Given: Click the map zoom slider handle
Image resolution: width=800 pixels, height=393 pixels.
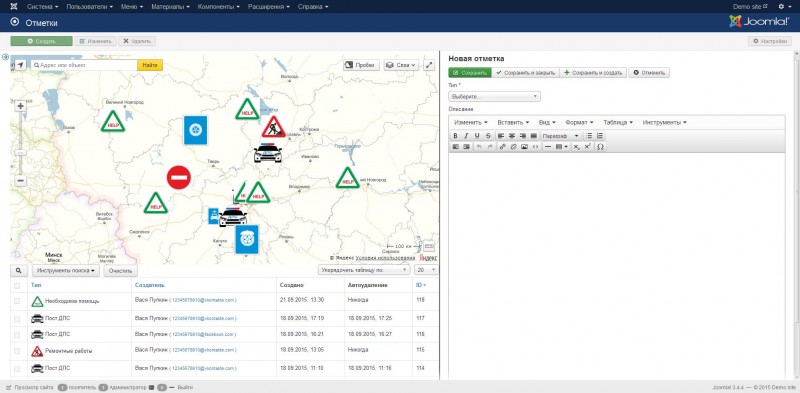Looking at the screenshot, I should [20, 153].
